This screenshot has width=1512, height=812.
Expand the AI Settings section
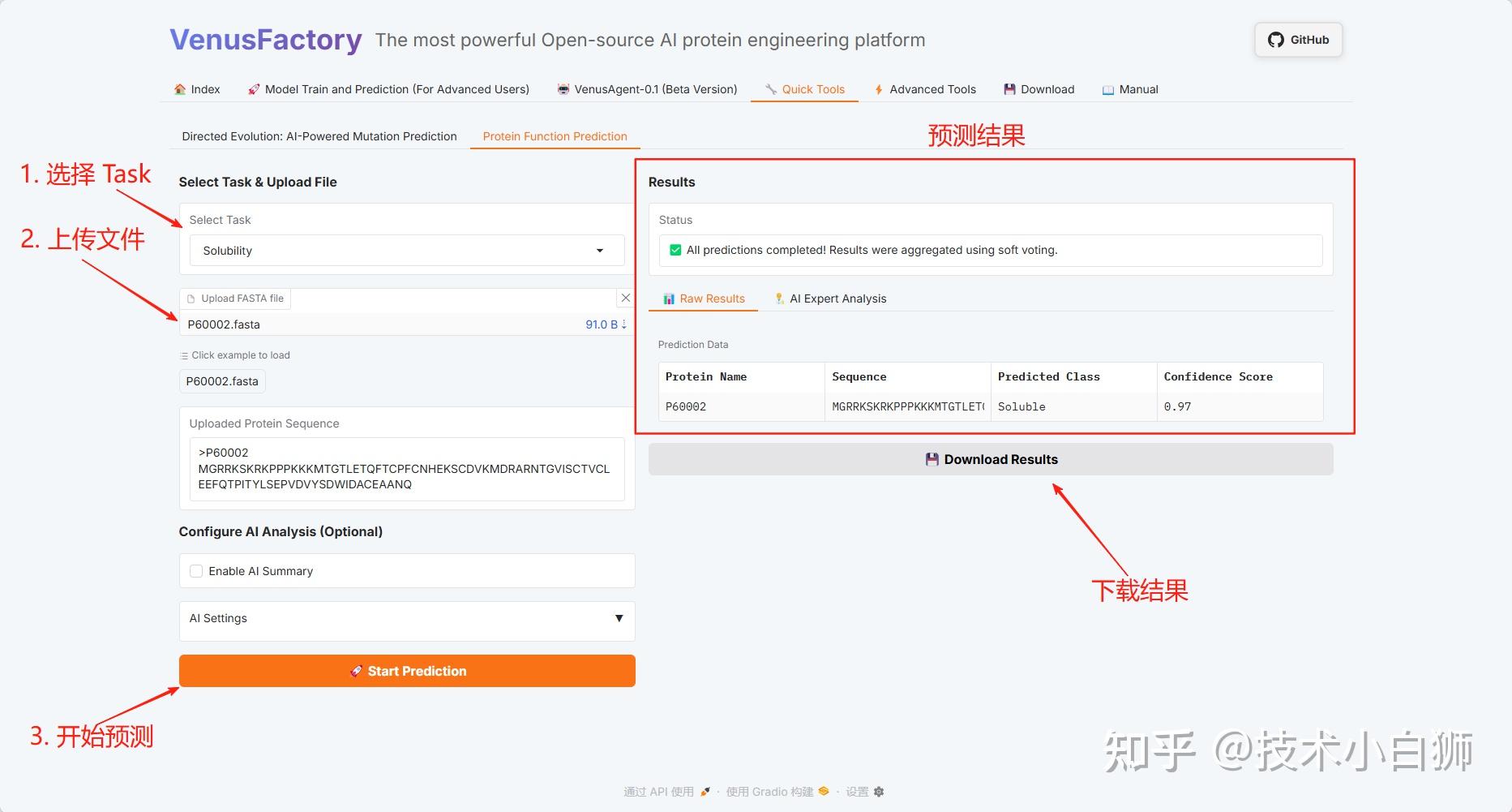pos(406,618)
